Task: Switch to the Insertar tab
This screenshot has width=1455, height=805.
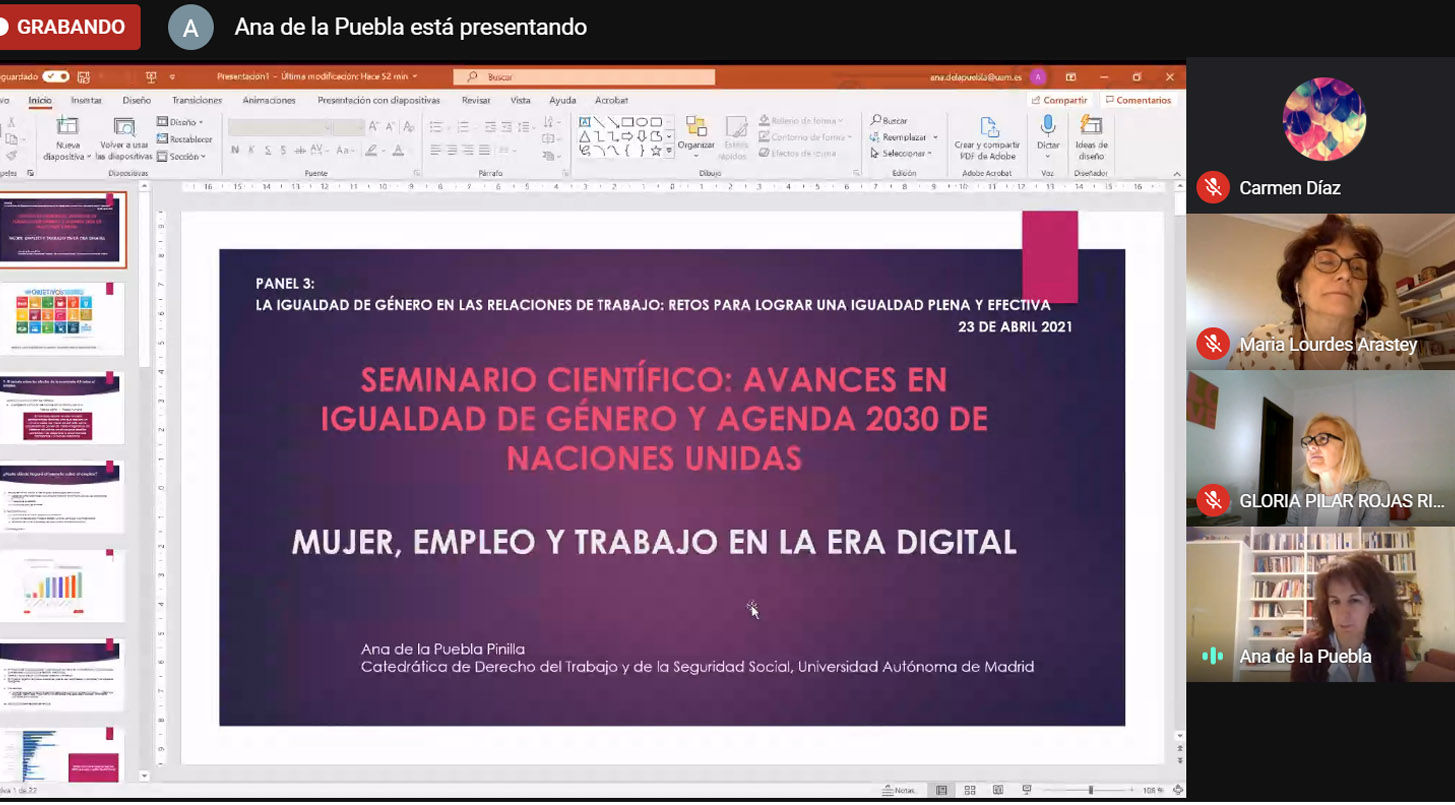Action: [86, 101]
